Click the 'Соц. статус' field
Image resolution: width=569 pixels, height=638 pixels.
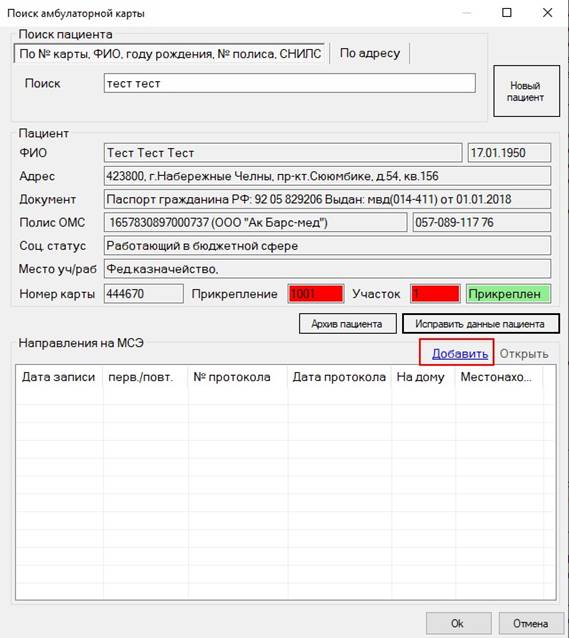327,245
